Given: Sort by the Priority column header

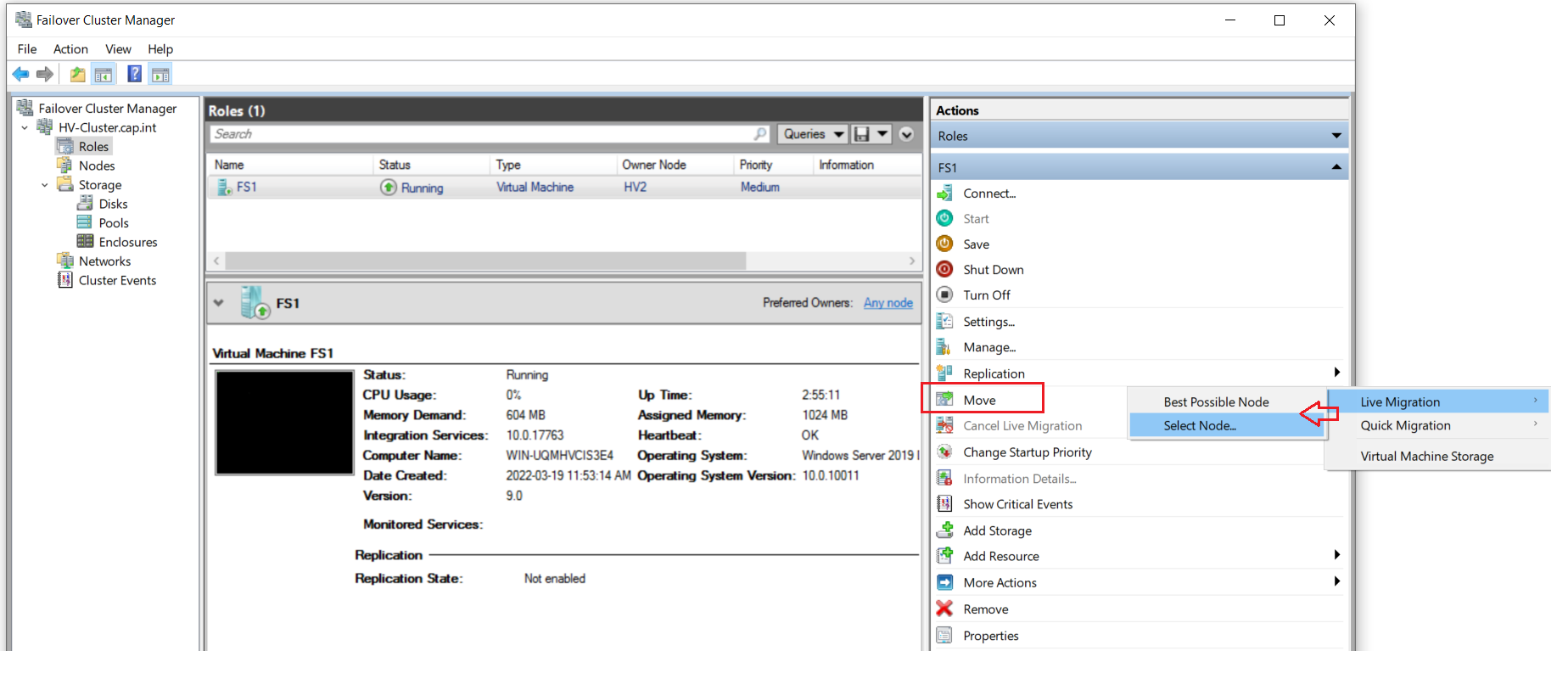Looking at the screenshot, I should coord(774,165).
